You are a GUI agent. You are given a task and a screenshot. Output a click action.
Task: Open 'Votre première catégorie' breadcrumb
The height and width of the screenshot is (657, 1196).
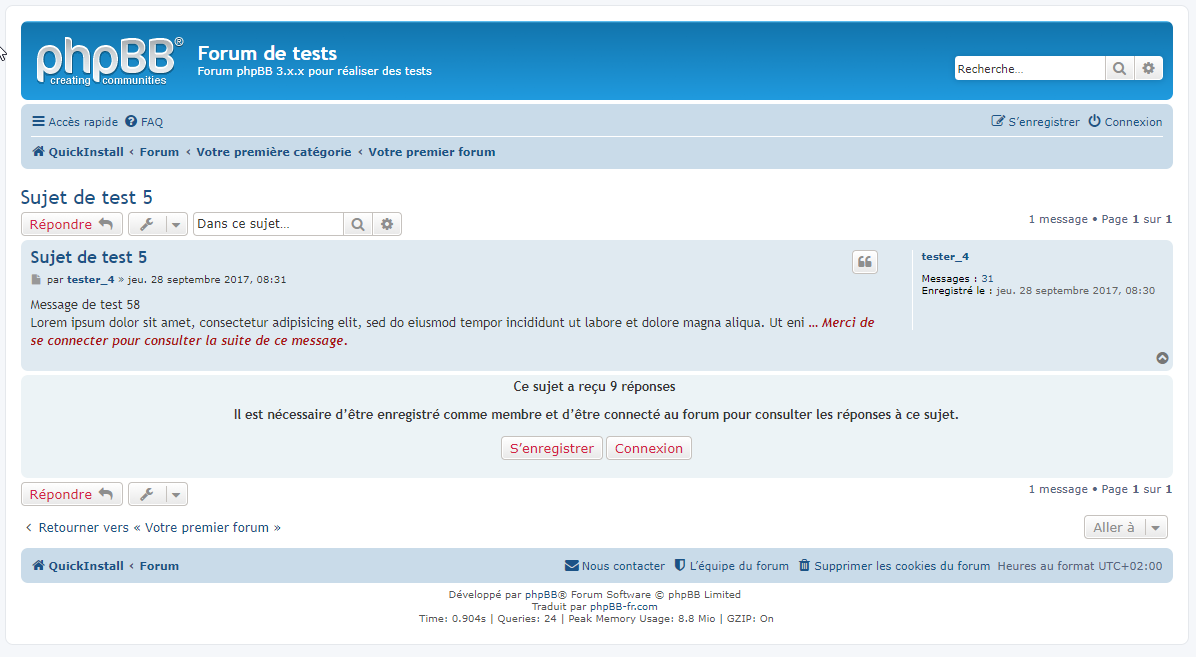coord(273,152)
